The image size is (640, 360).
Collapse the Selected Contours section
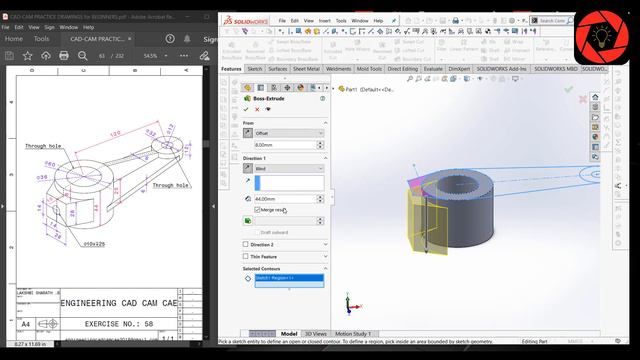[x=325, y=269]
